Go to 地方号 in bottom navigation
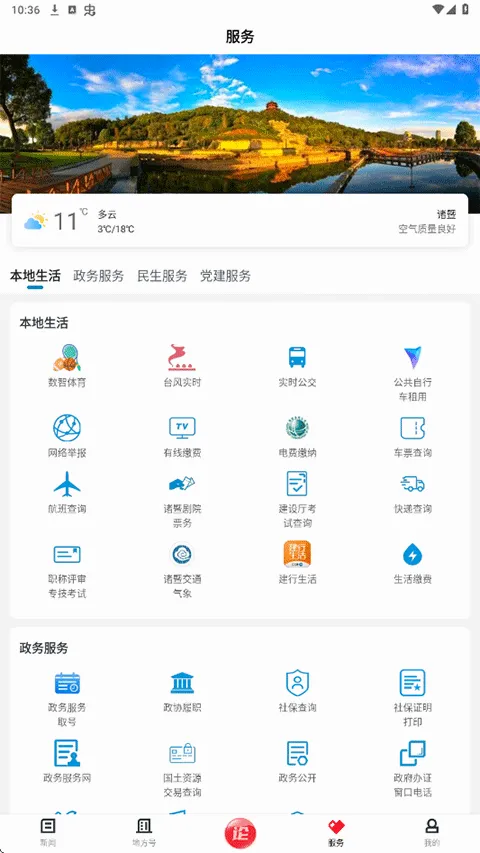This screenshot has height=853, width=480. point(144,833)
